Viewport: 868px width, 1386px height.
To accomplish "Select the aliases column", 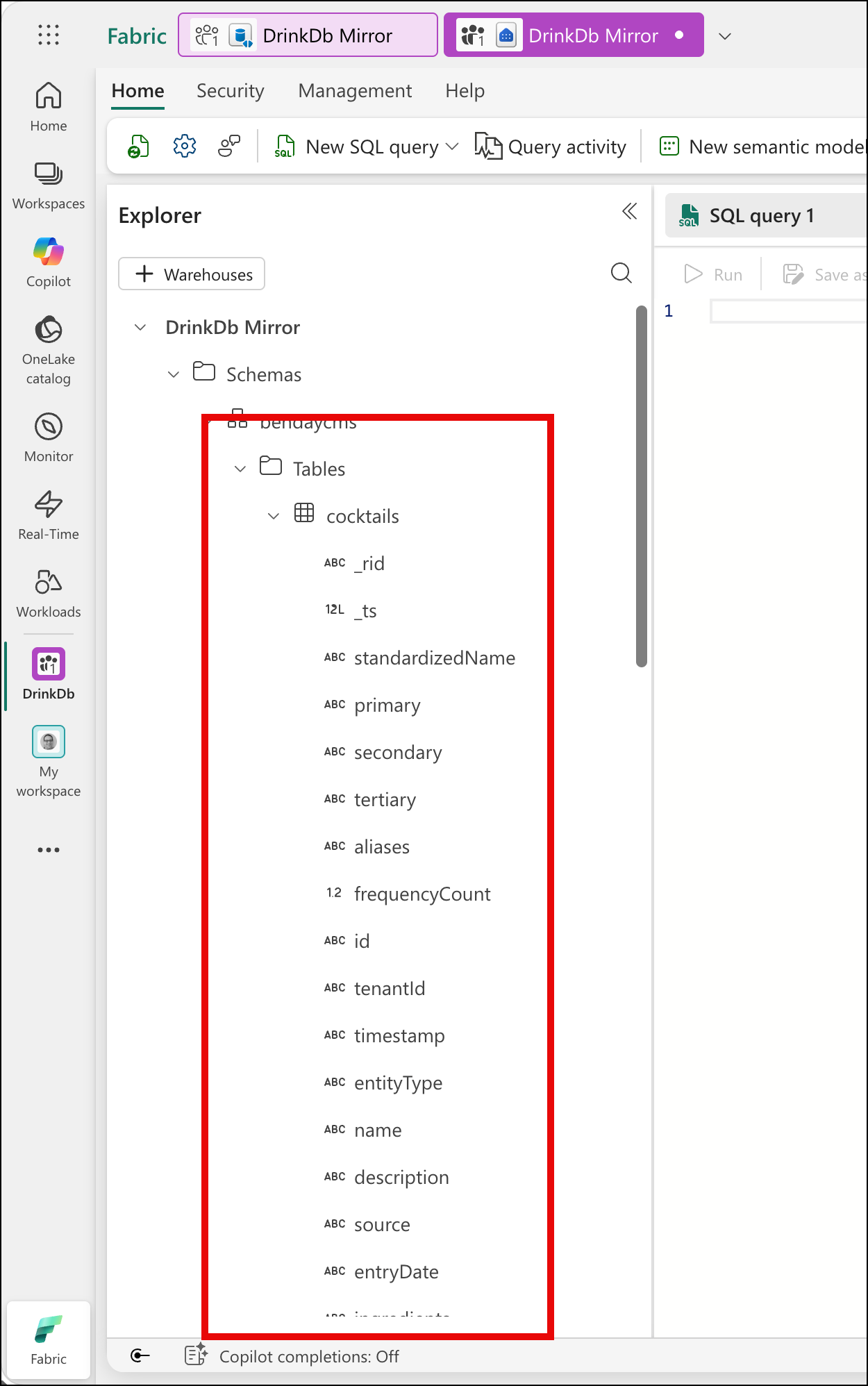I will (x=382, y=846).
